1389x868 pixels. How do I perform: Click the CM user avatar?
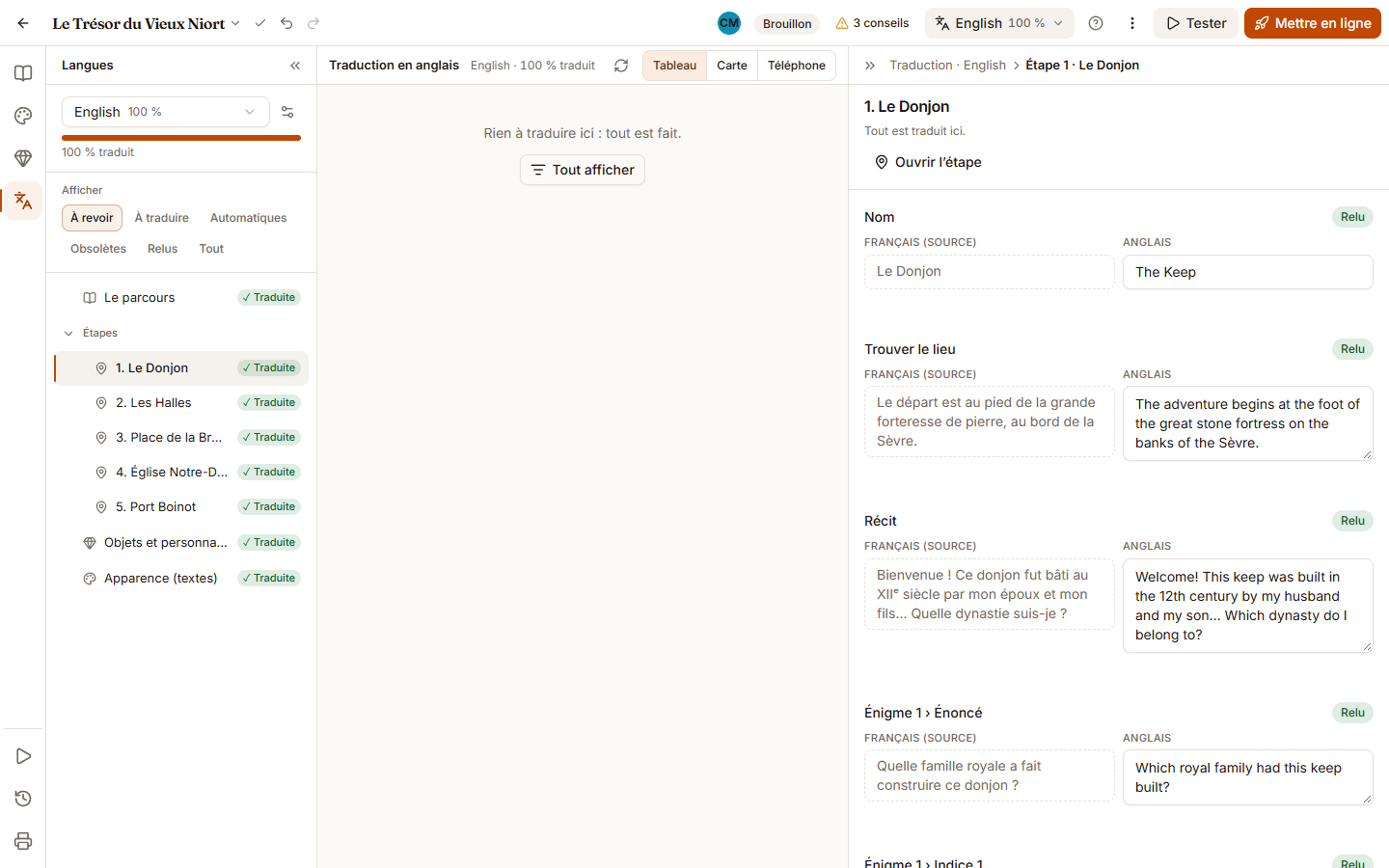point(729,23)
